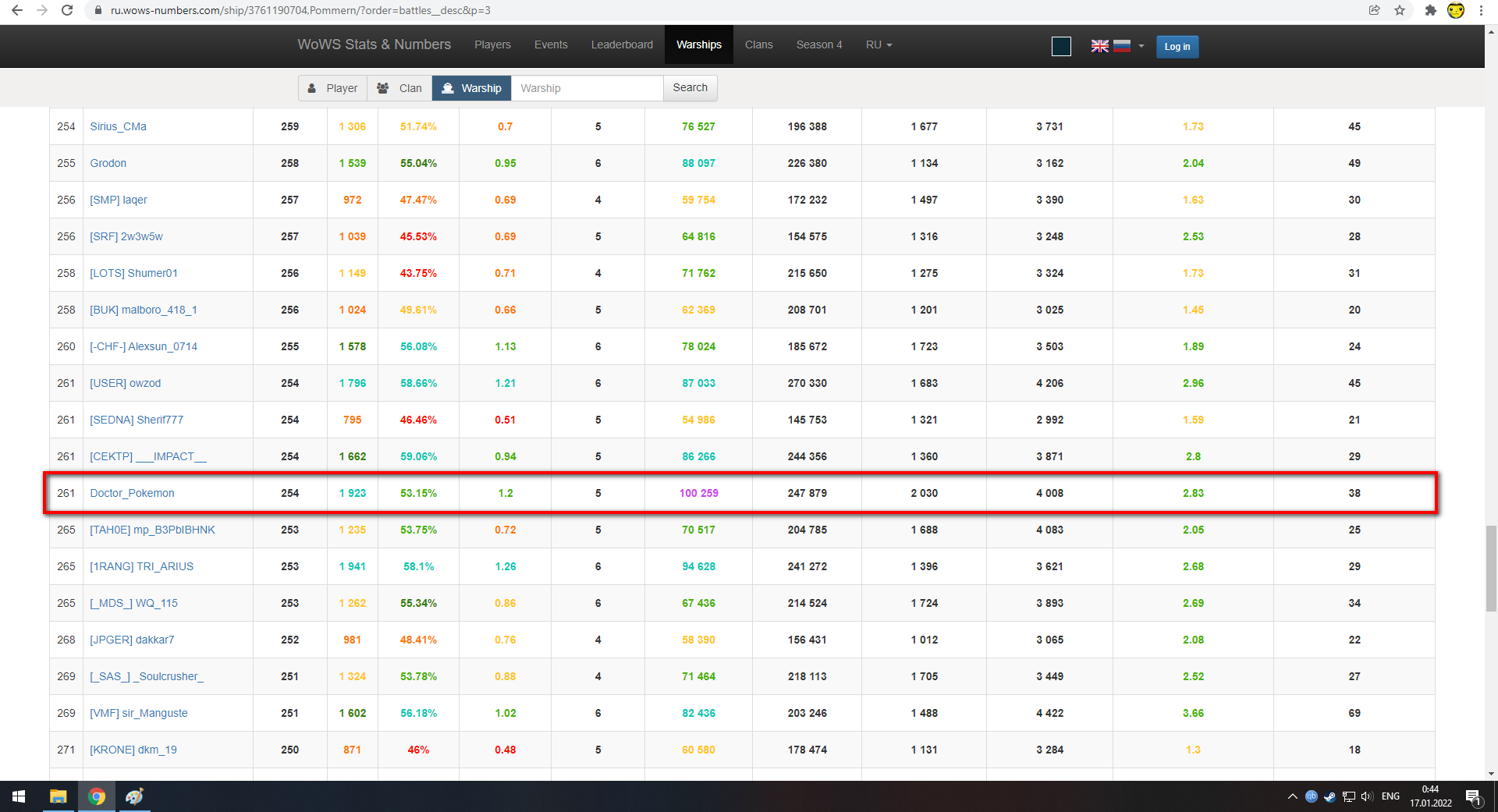Click the Log in button
This screenshot has height=812, width=1498.
(x=1177, y=47)
